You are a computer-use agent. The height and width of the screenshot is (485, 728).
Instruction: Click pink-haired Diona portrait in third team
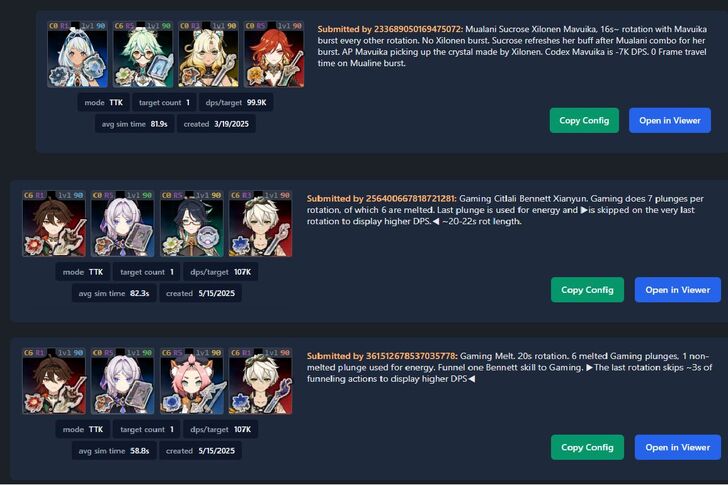(192, 381)
